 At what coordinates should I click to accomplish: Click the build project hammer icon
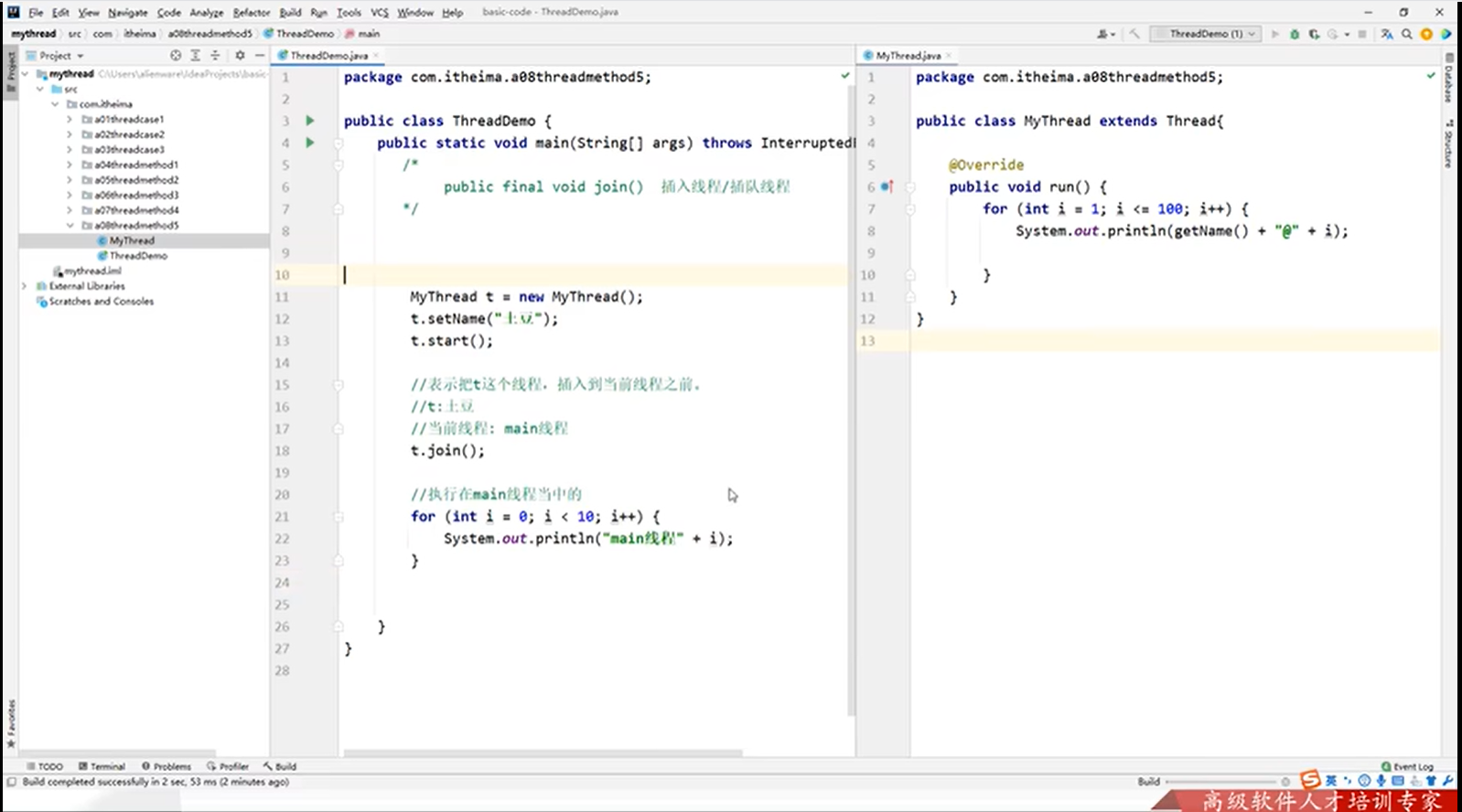(1134, 34)
